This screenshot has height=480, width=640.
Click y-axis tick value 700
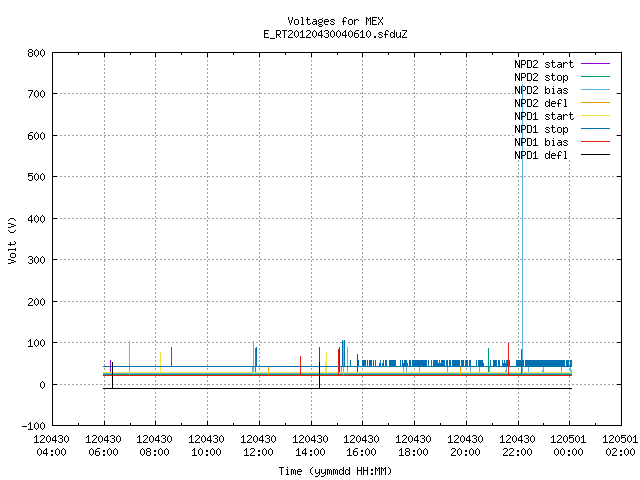36,94
